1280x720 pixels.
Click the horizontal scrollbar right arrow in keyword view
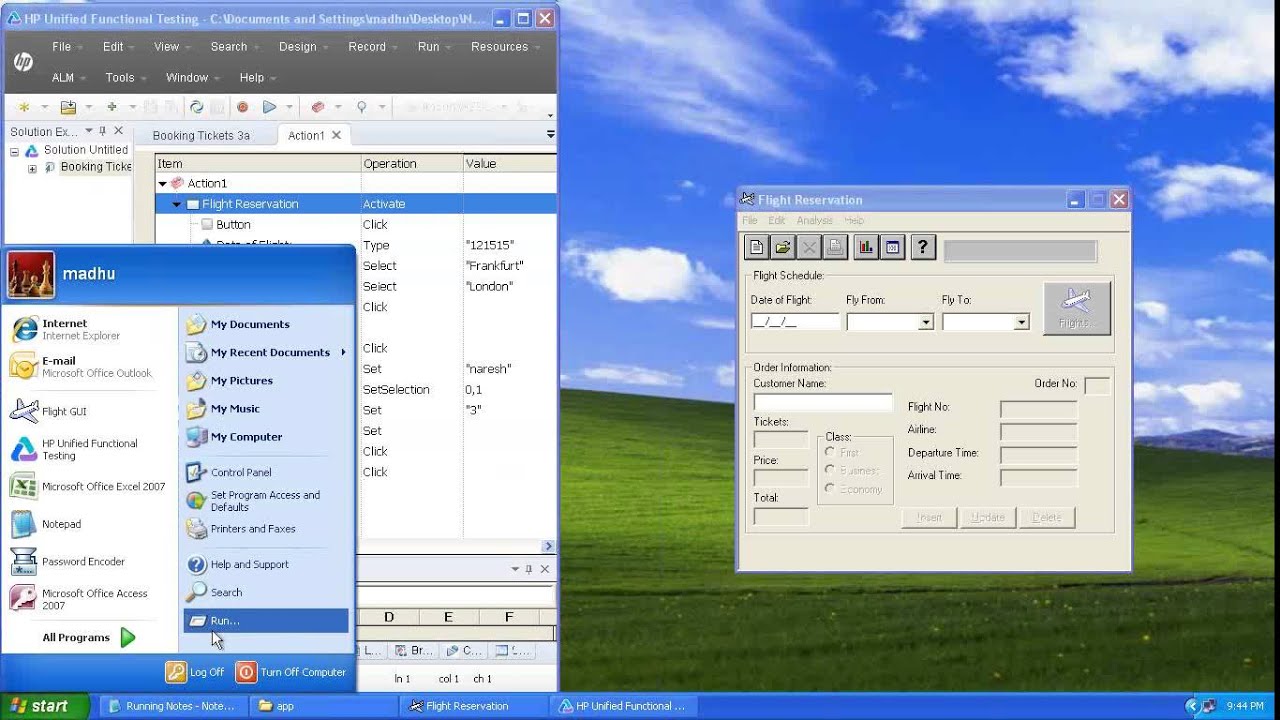[548, 546]
